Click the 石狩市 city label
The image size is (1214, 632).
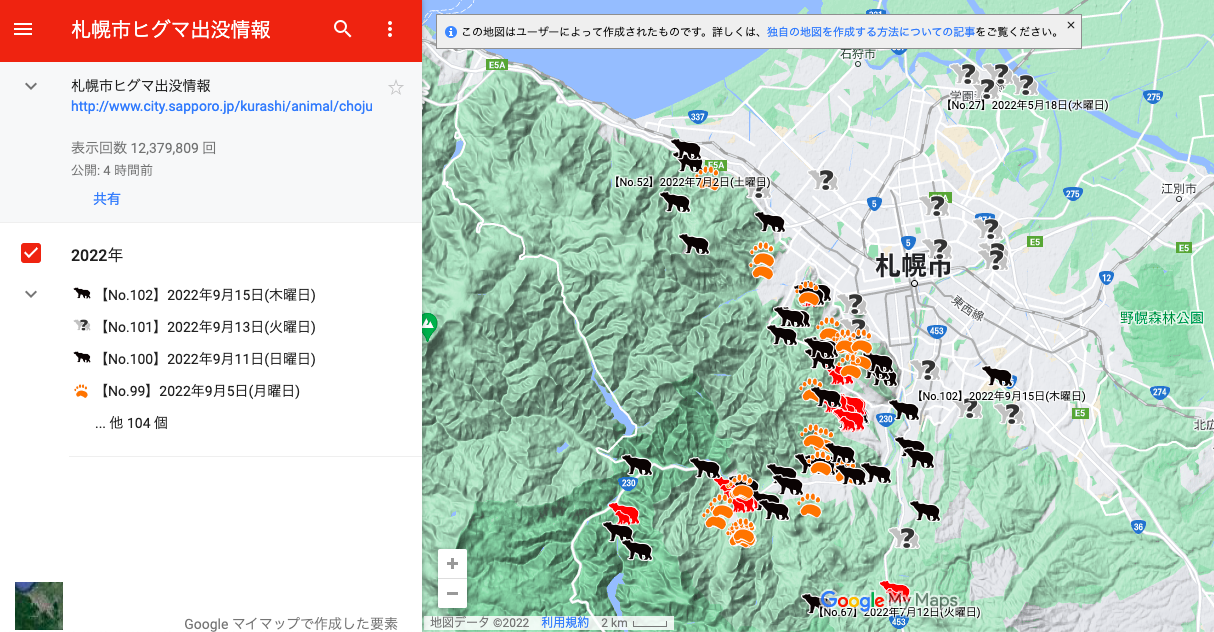[858, 53]
